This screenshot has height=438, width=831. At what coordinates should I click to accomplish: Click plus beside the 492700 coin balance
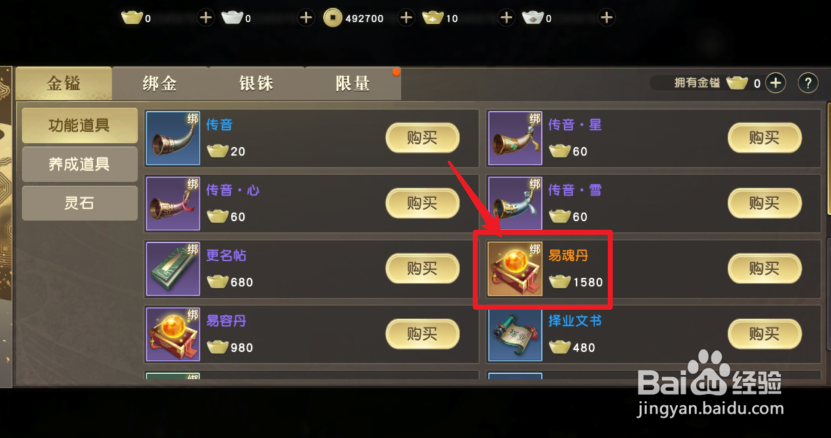click(x=406, y=18)
